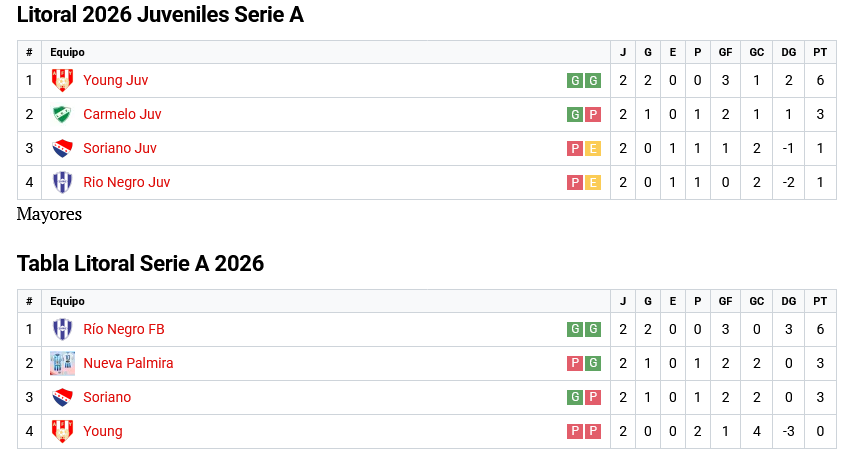Click the Carmelo Juv team crest

pos(62,115)
